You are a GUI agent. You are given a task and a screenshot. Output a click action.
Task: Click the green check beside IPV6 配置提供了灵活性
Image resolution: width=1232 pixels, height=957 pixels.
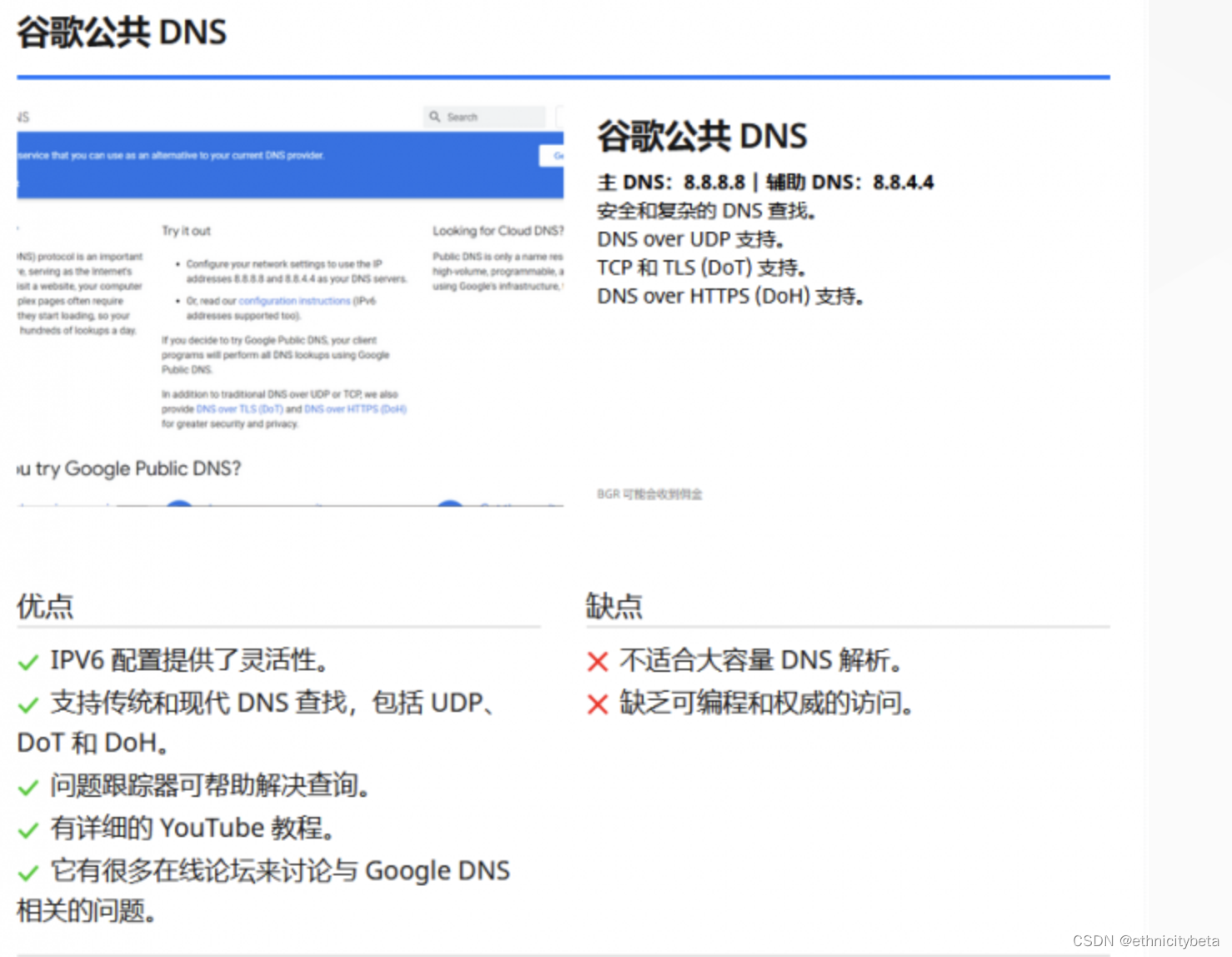[28, 663]
